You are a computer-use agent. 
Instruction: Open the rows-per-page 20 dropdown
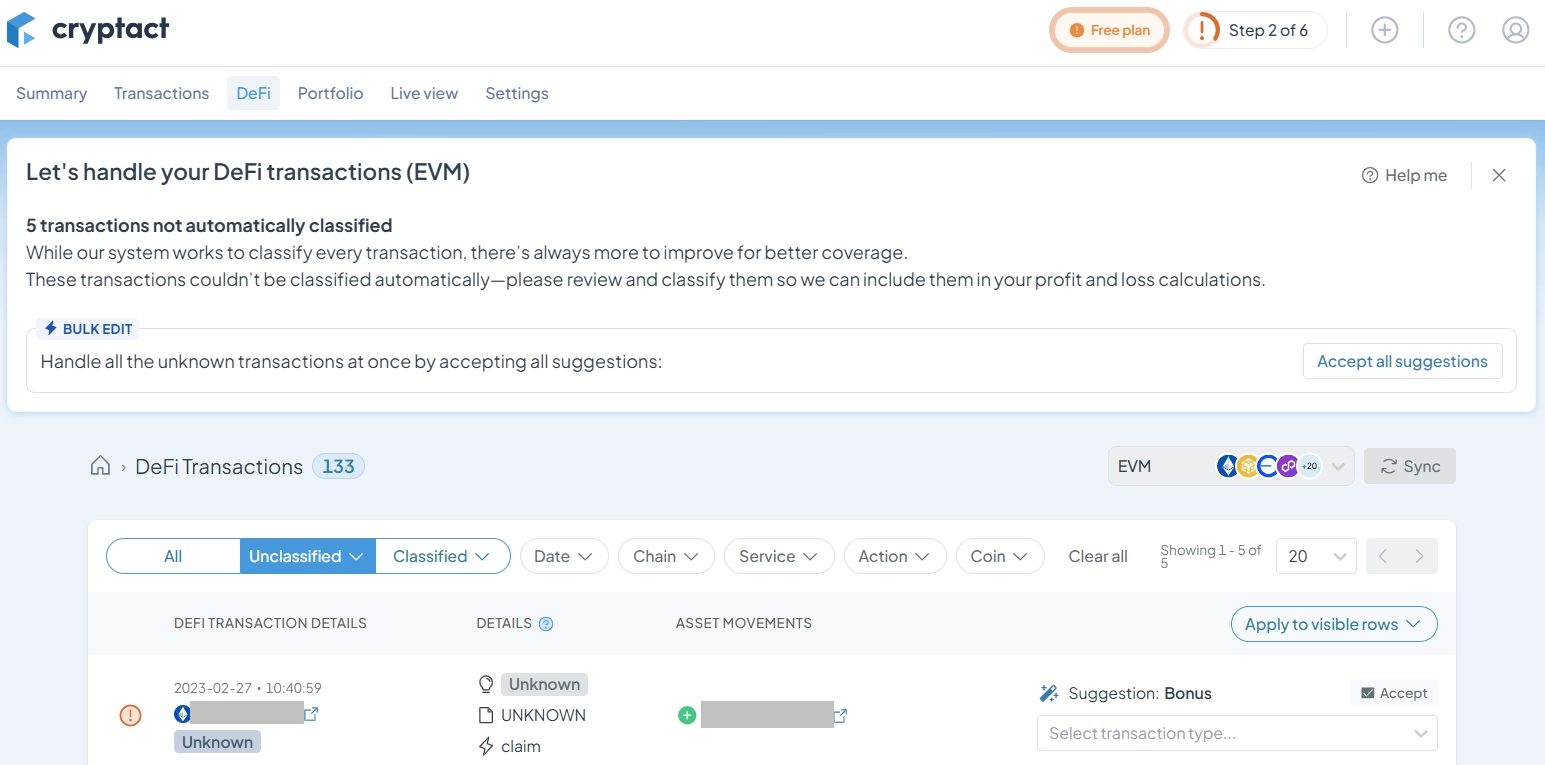(1316, 556)
